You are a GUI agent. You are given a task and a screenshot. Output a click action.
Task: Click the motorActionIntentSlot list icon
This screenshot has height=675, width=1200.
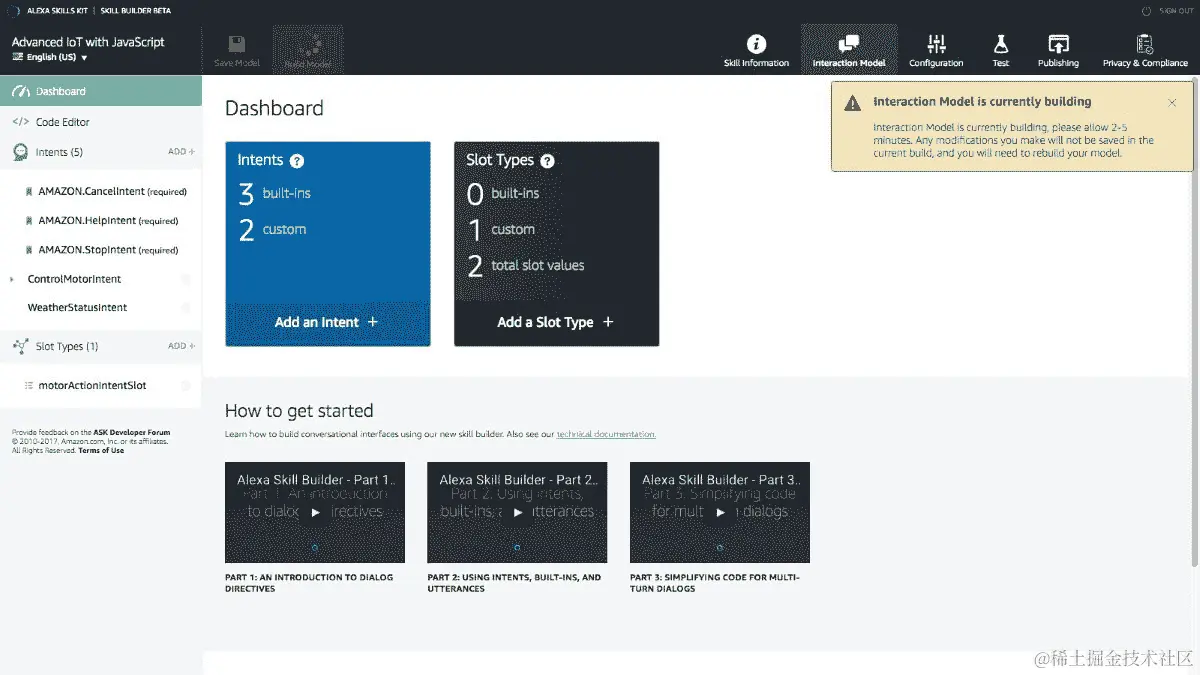(x=29, y=385)
